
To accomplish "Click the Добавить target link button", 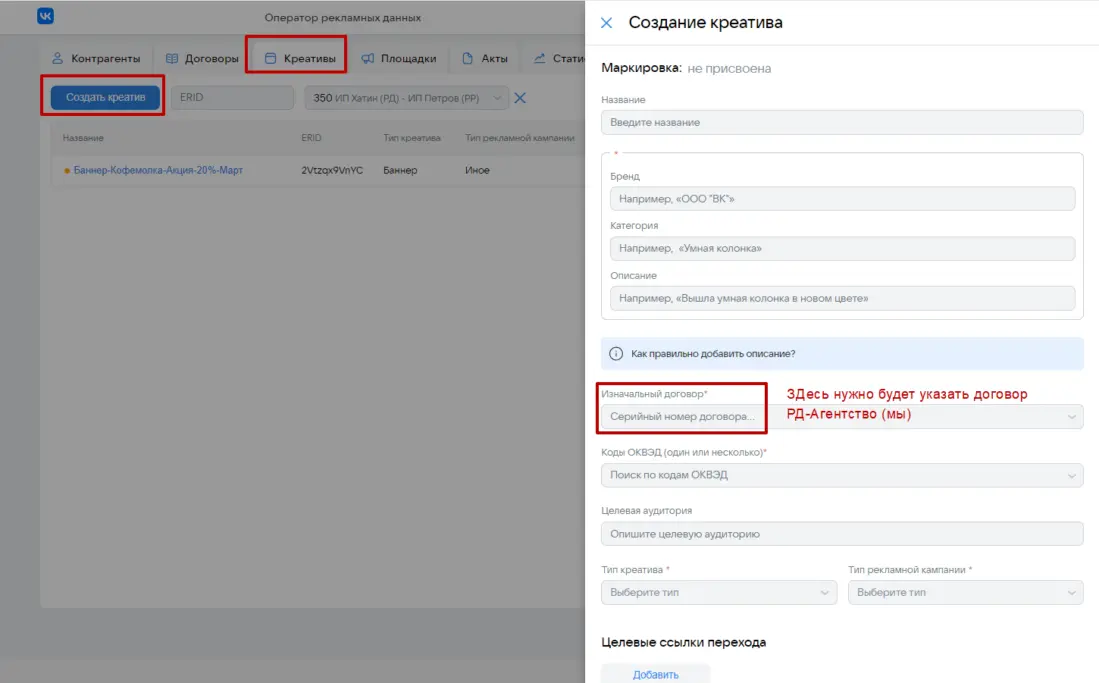I will pyautogui.click(x=655, y=674).
